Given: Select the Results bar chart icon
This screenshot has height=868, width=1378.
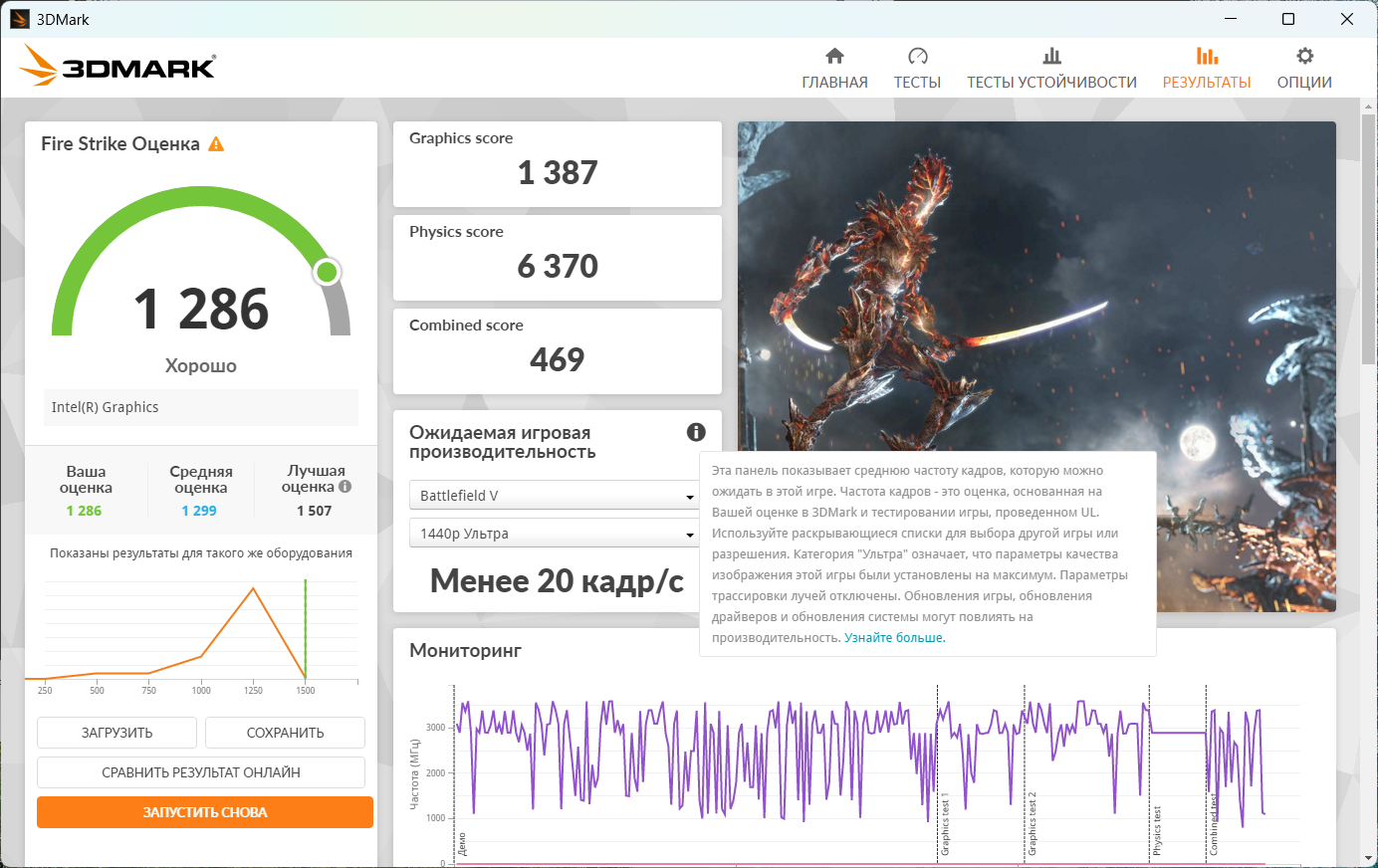Looking at the screenshot, I should click(1207, 56).
